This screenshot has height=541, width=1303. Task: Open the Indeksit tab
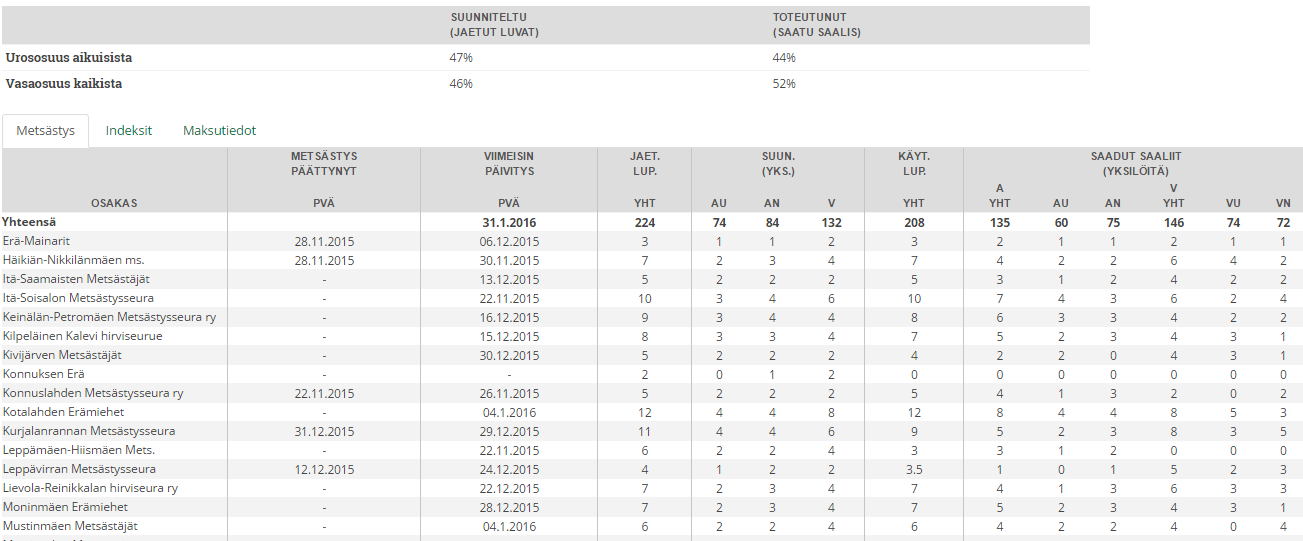coord(129,131)
